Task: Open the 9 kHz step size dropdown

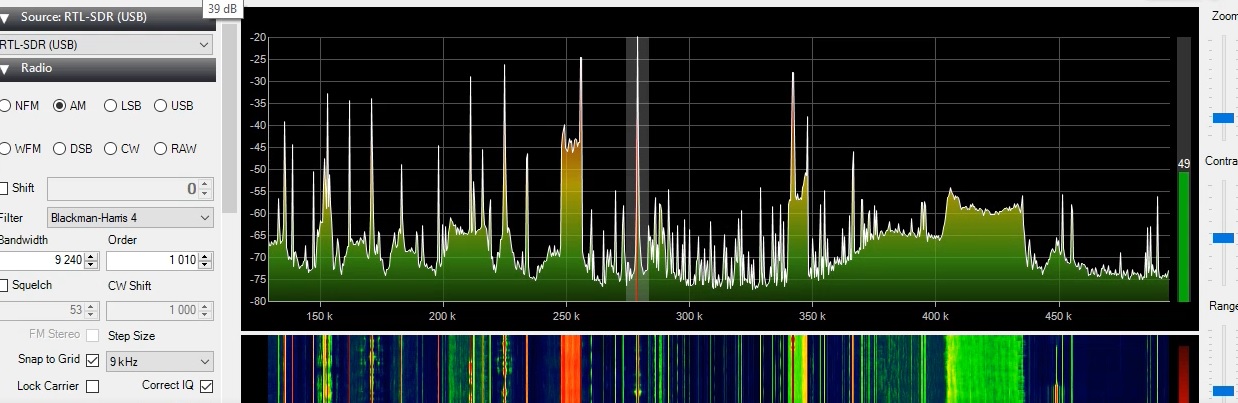Action: pyautogui.click(x=160, y=361)
